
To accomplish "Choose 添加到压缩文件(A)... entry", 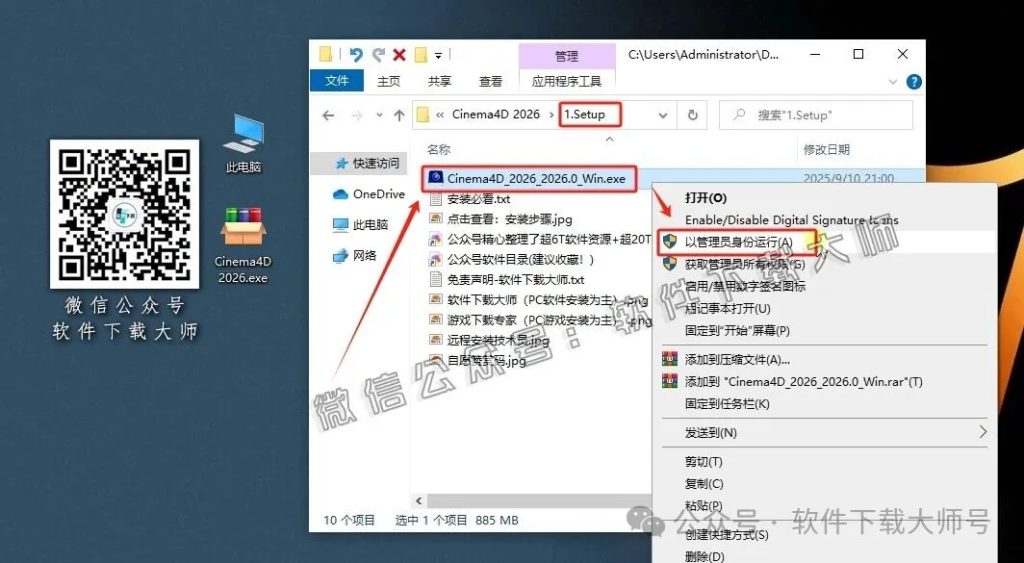I will (x=737, y=359).
